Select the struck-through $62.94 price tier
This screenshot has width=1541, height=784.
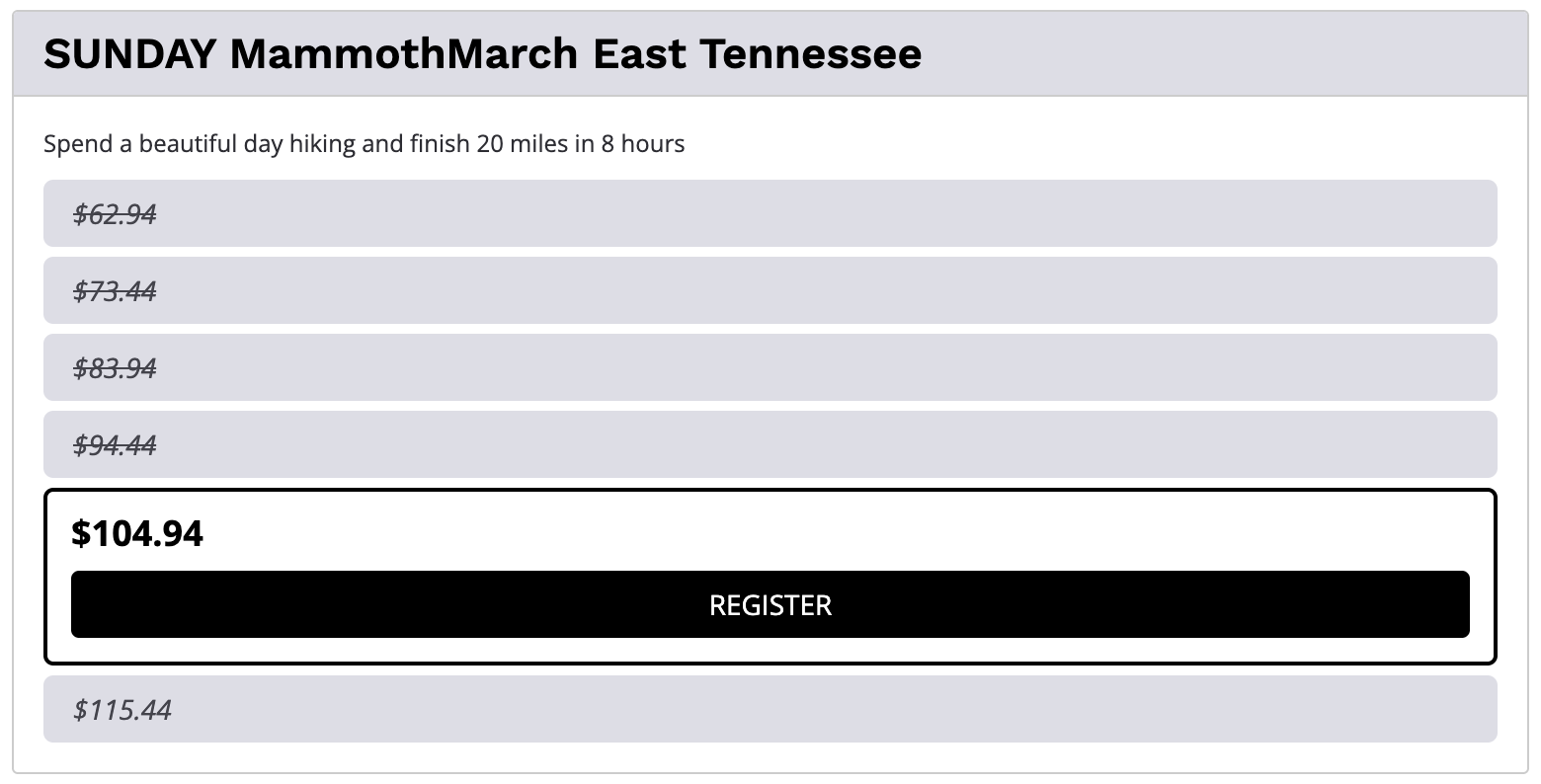[x=115, y=213]
